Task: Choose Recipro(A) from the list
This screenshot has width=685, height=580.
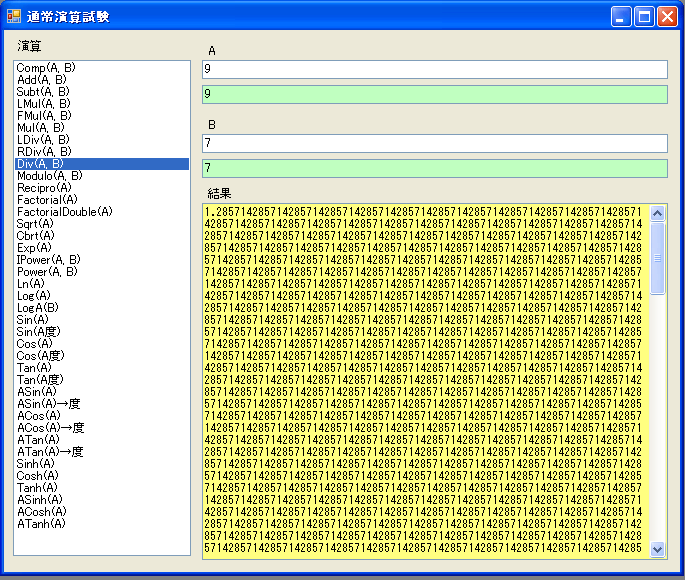Action: (x=102, y=188)
